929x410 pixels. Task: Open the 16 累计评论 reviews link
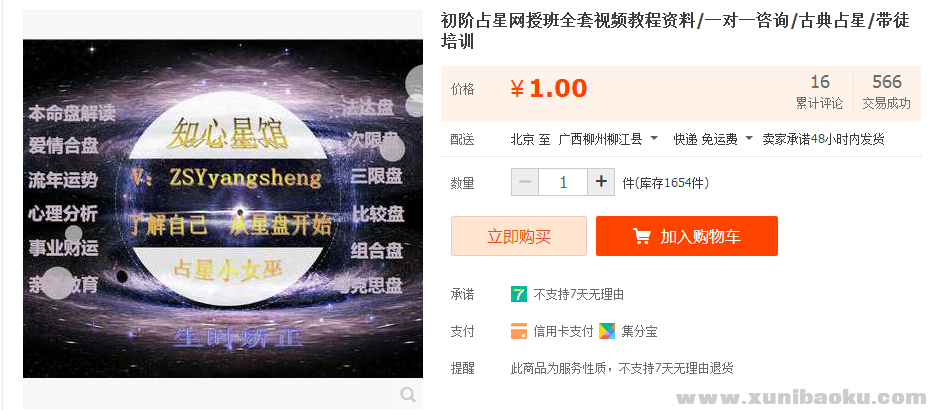pos(819,92)
